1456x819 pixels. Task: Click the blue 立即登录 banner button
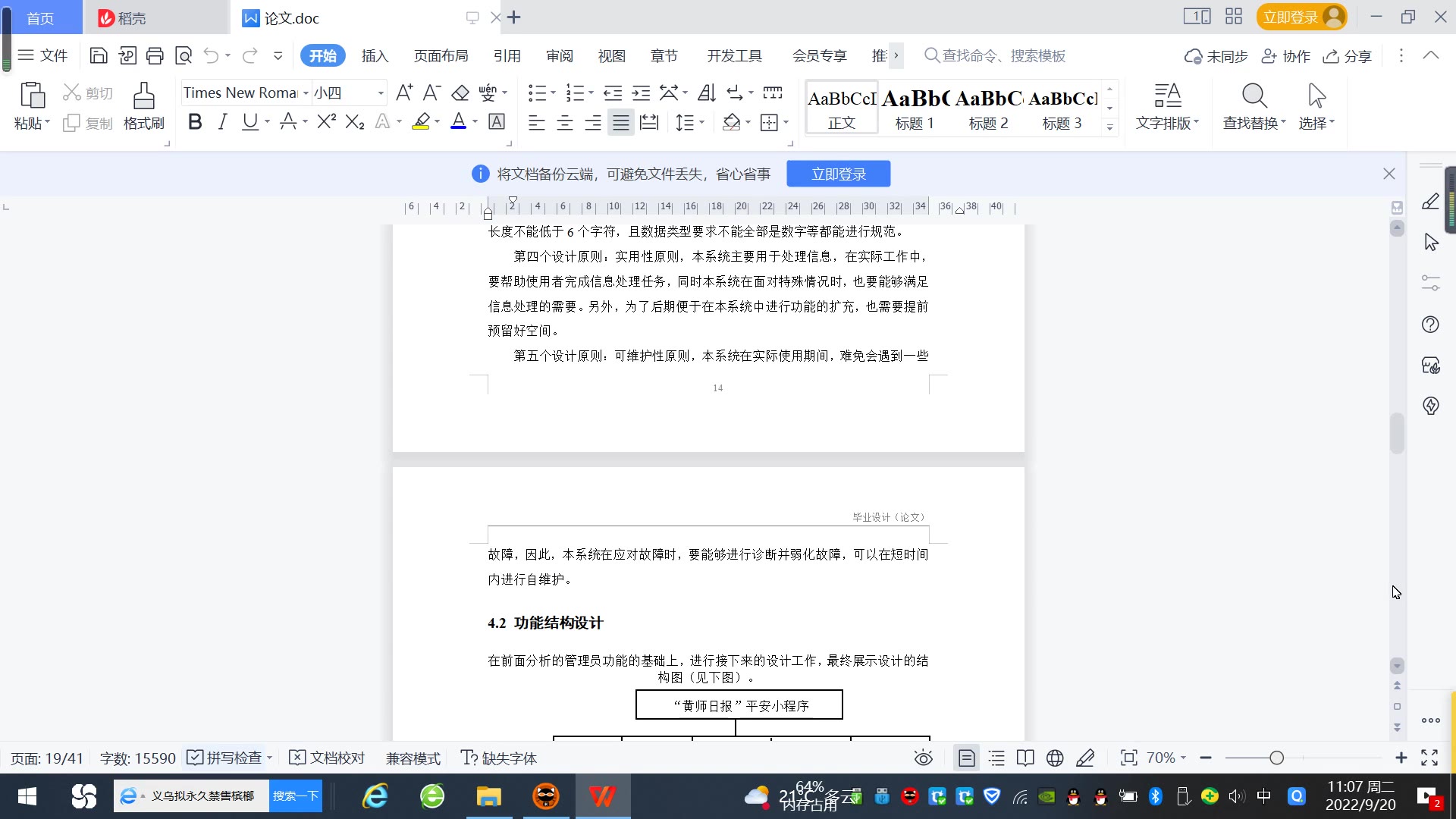[x=838, y=174]
